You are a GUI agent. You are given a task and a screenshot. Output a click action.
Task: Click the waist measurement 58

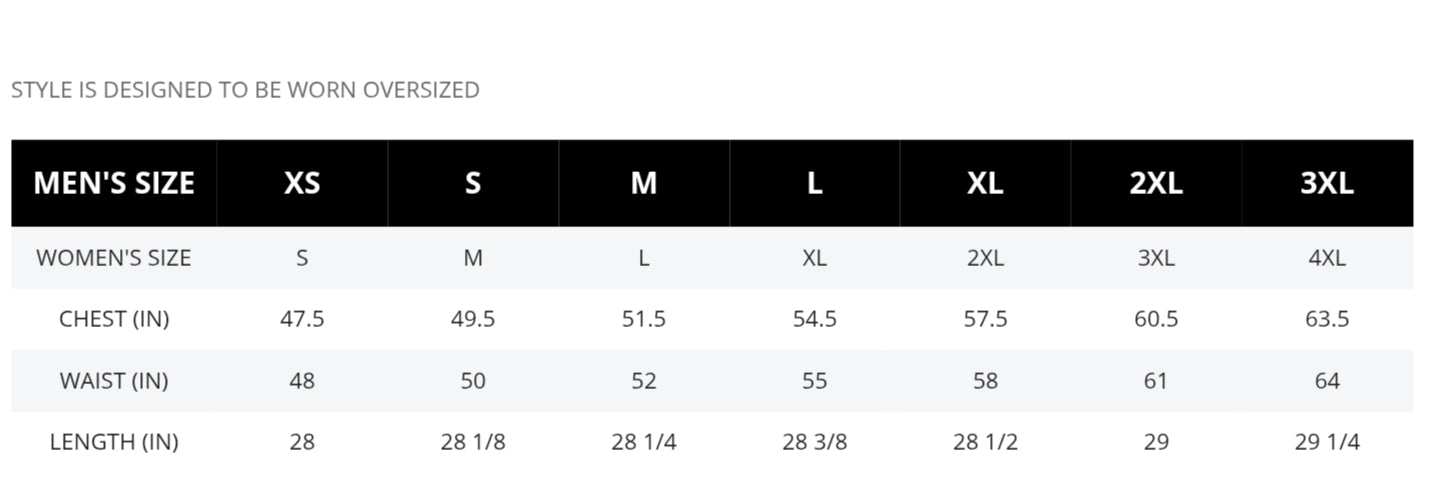(985, 381)
